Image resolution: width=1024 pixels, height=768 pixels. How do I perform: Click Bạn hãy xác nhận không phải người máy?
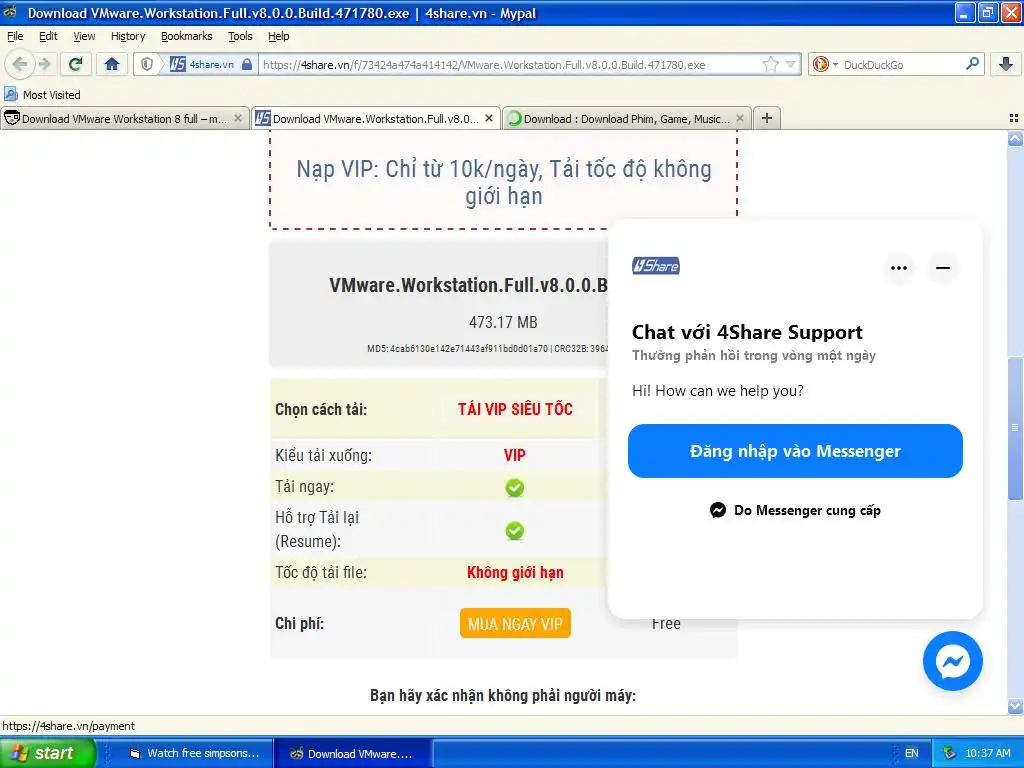pos(503,696)
